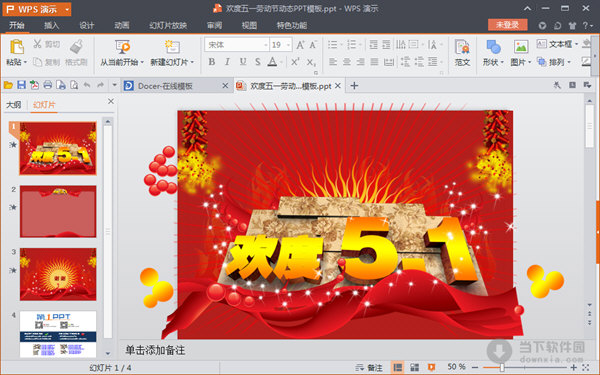The height and width of the screenshot is (375, 600).
Task: Click the zoom slider handle
Action: click(501, 368)
